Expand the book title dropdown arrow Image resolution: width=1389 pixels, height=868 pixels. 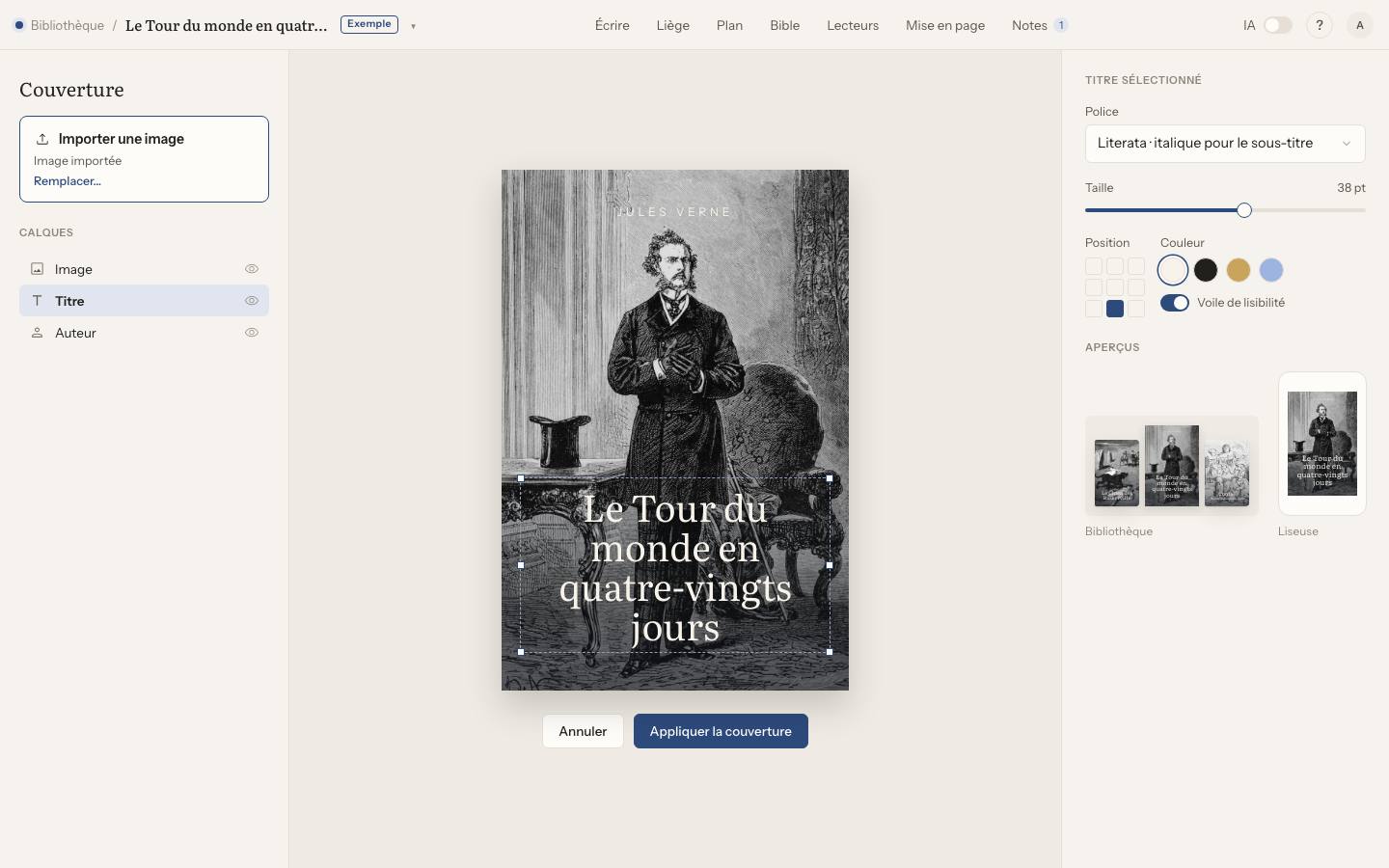point(413,26)
